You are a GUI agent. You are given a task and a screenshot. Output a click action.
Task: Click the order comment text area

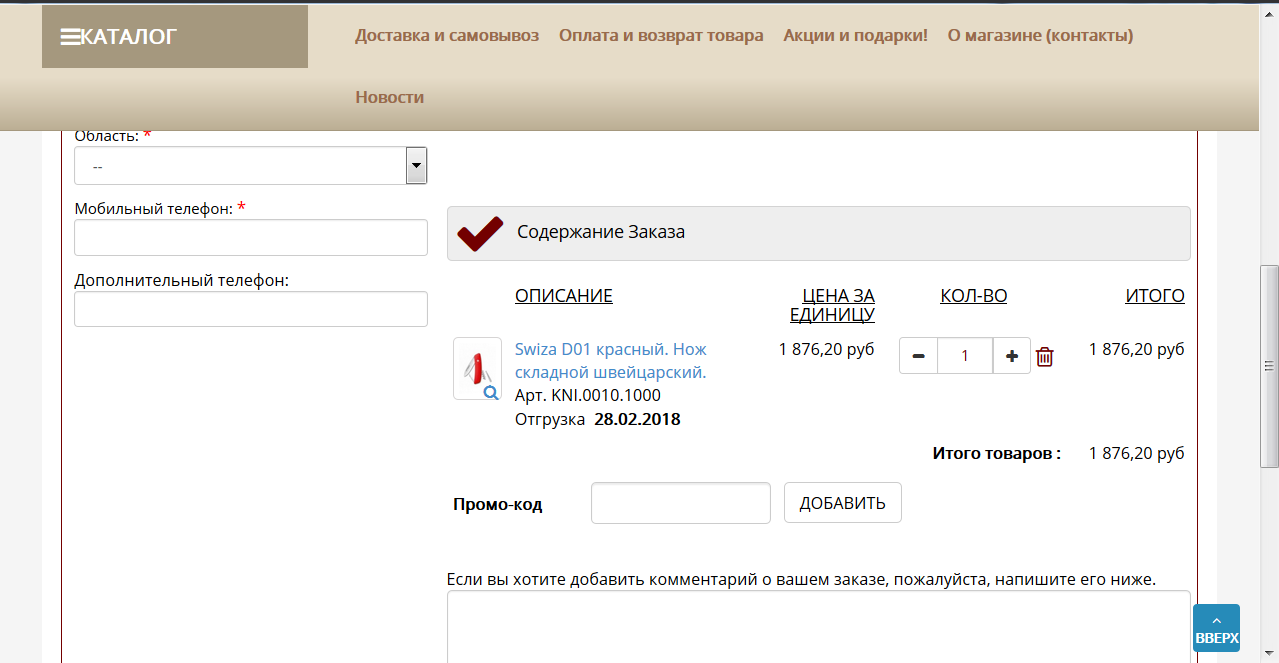[x=818, y=627]
